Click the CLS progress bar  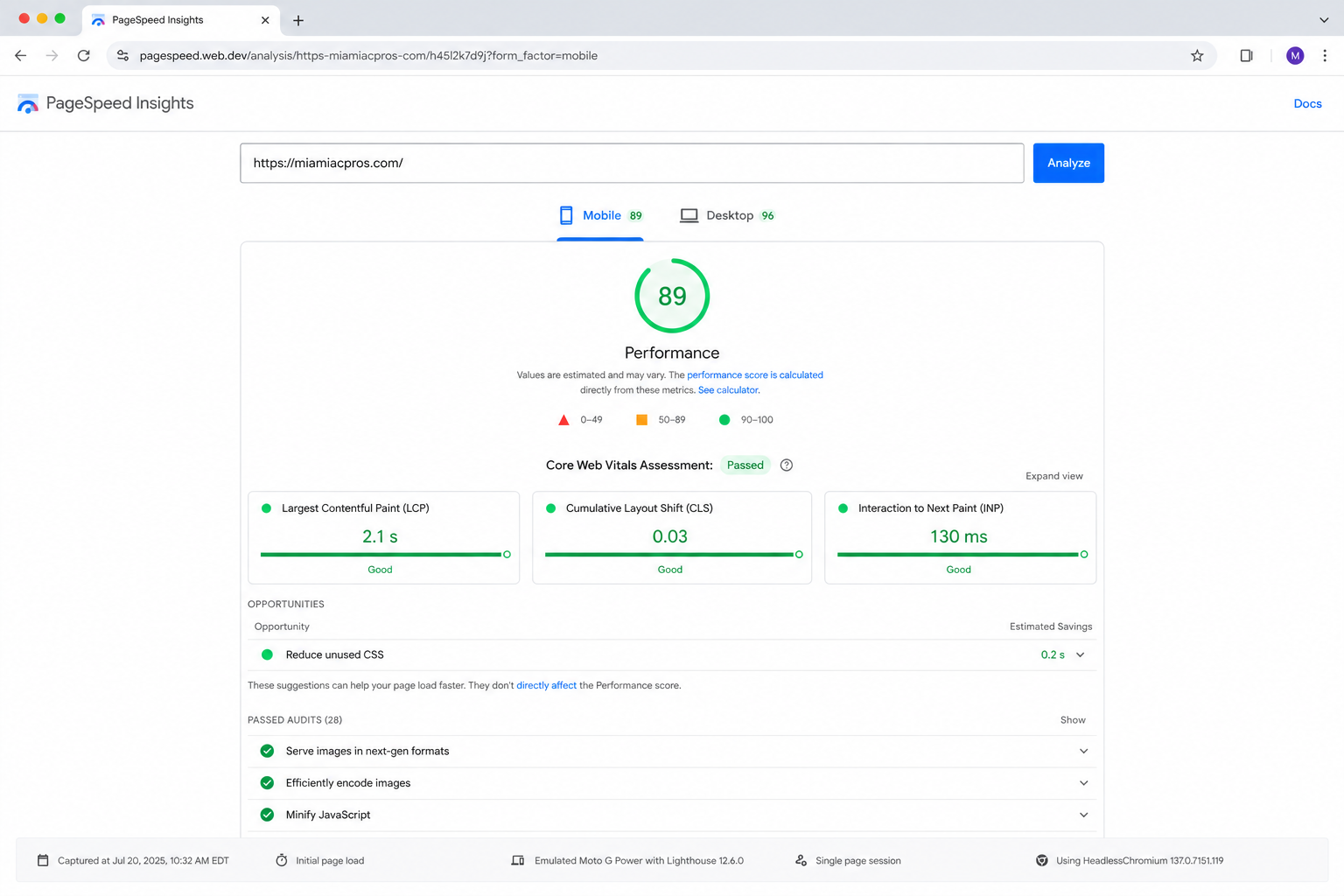click(x=674, y=555)
